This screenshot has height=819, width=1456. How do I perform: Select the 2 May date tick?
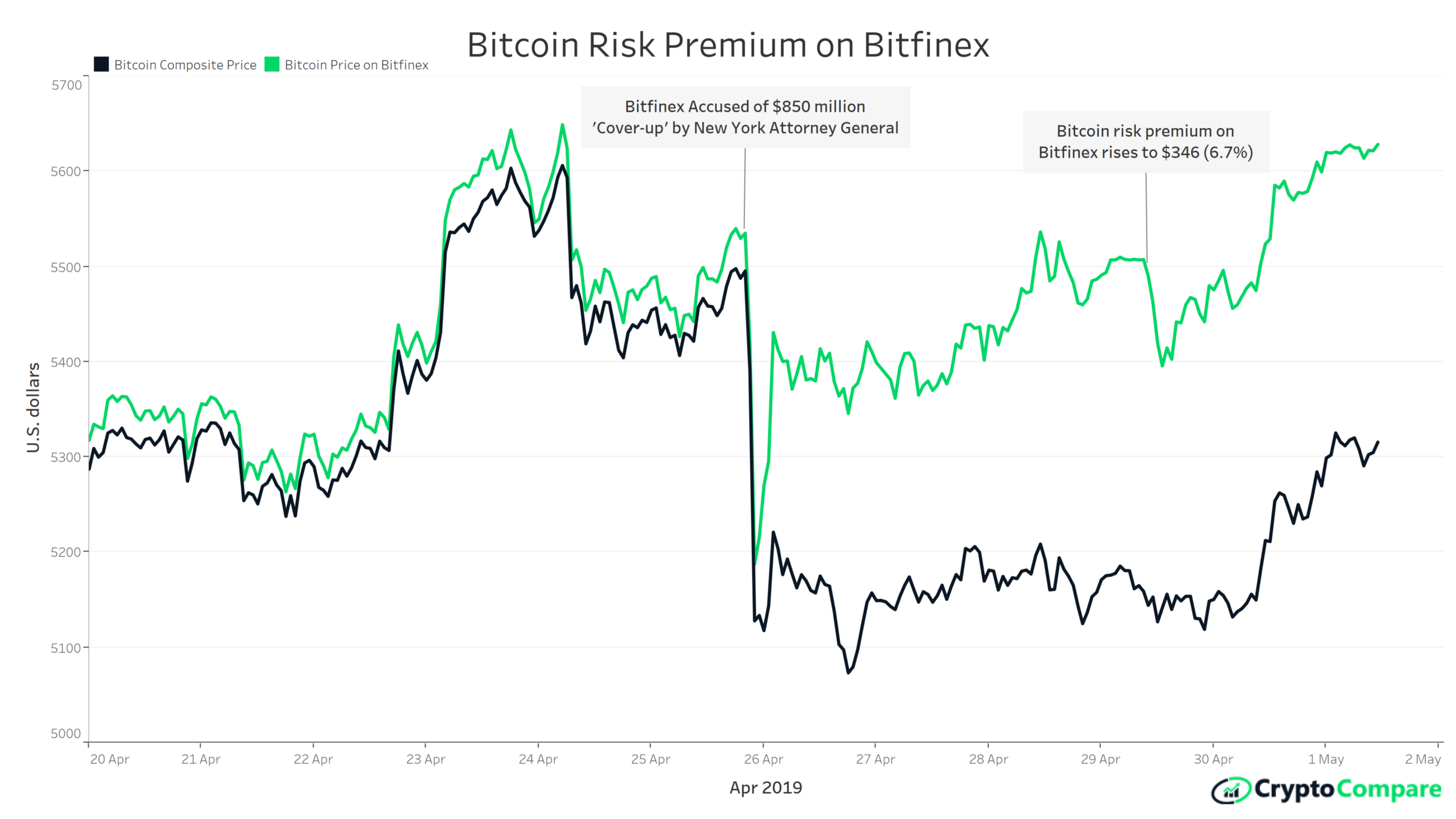[x=1422, y=759]
